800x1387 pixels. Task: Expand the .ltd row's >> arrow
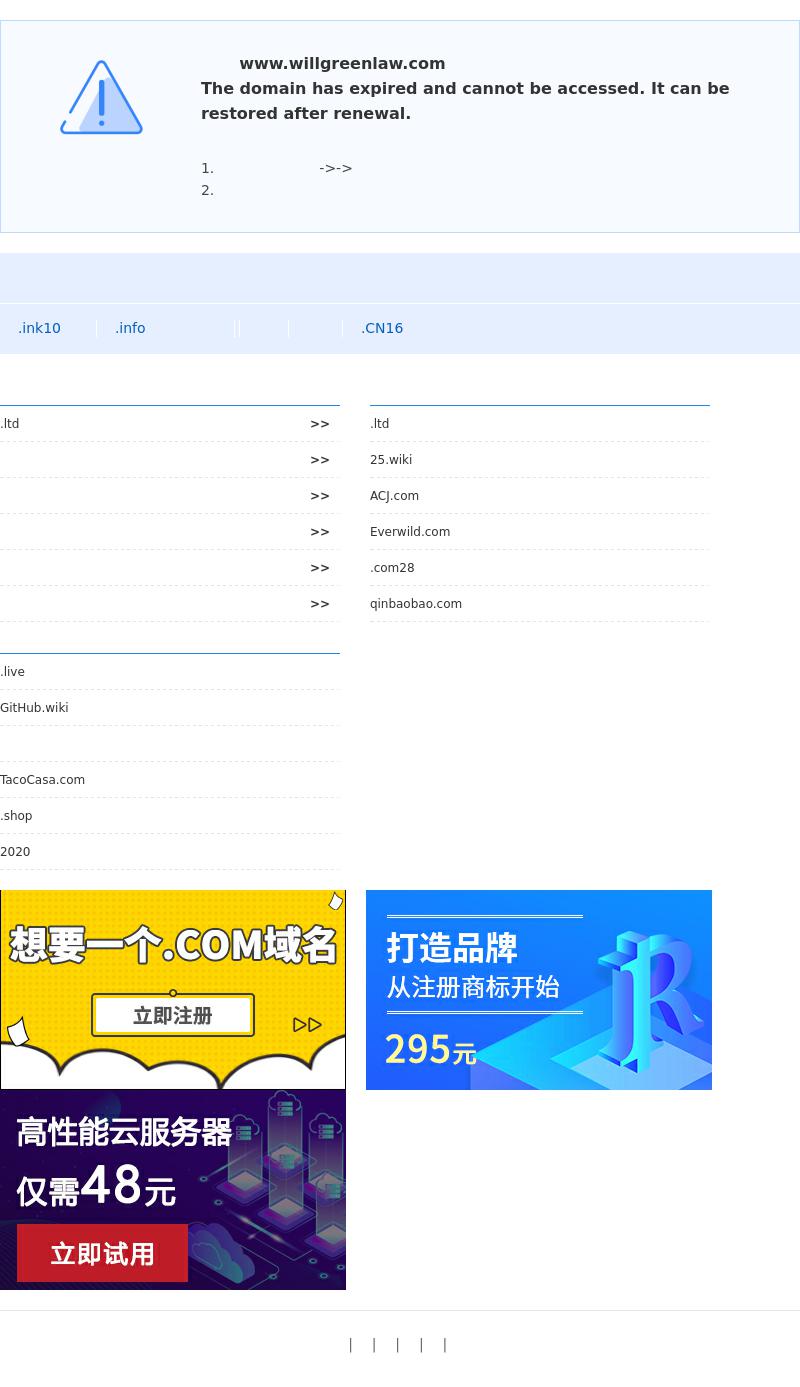click(x=319, y=424)
